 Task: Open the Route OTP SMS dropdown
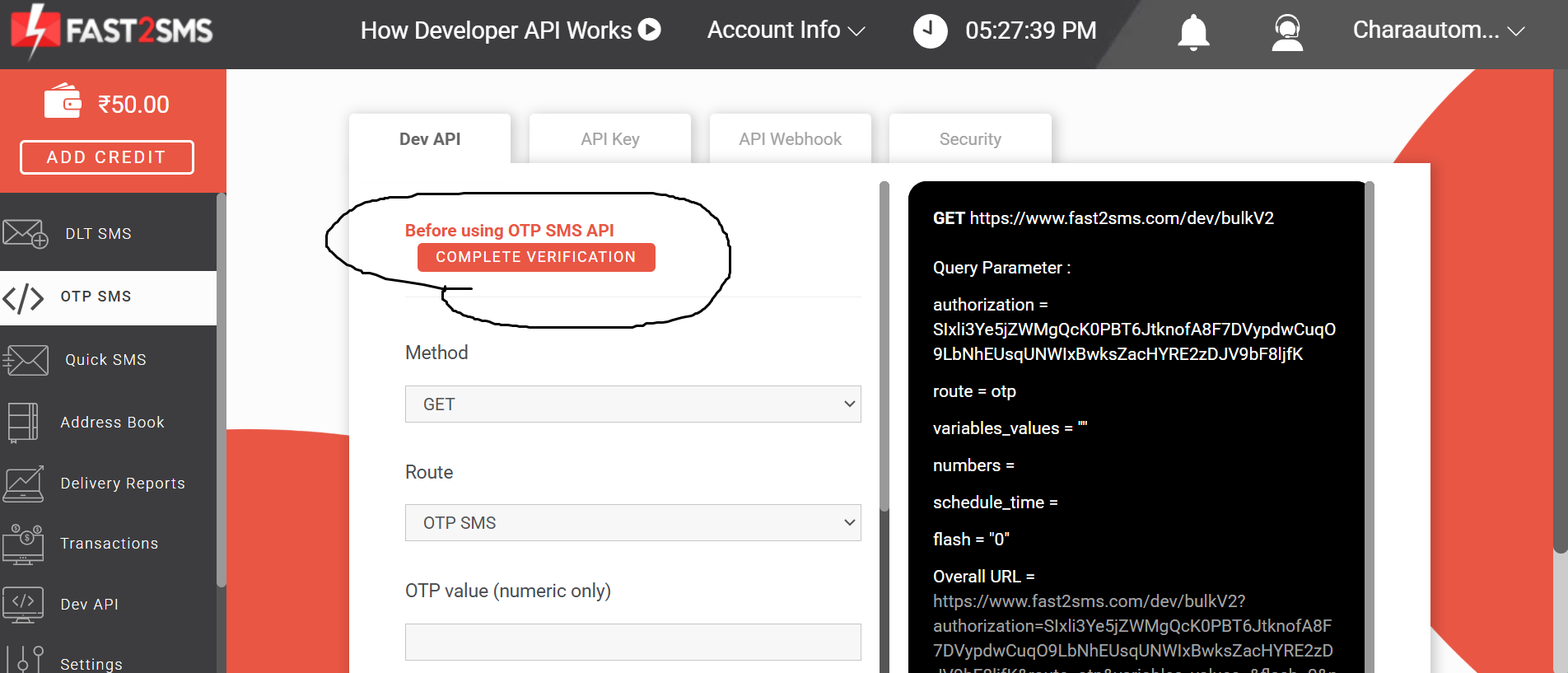pyautogui.click(x=632, y=523)
